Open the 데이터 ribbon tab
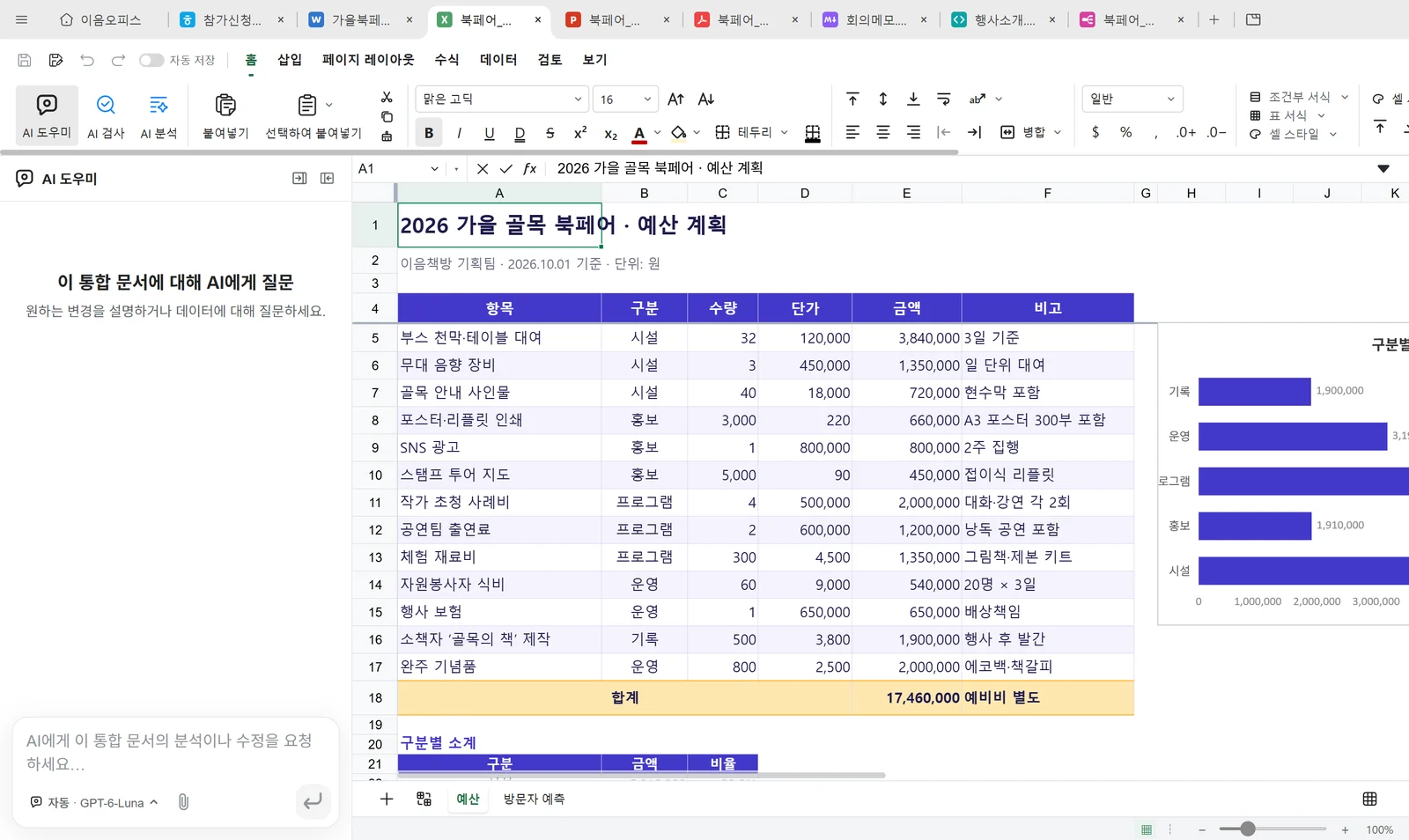The image size is (1409, 840). point(498,60)
